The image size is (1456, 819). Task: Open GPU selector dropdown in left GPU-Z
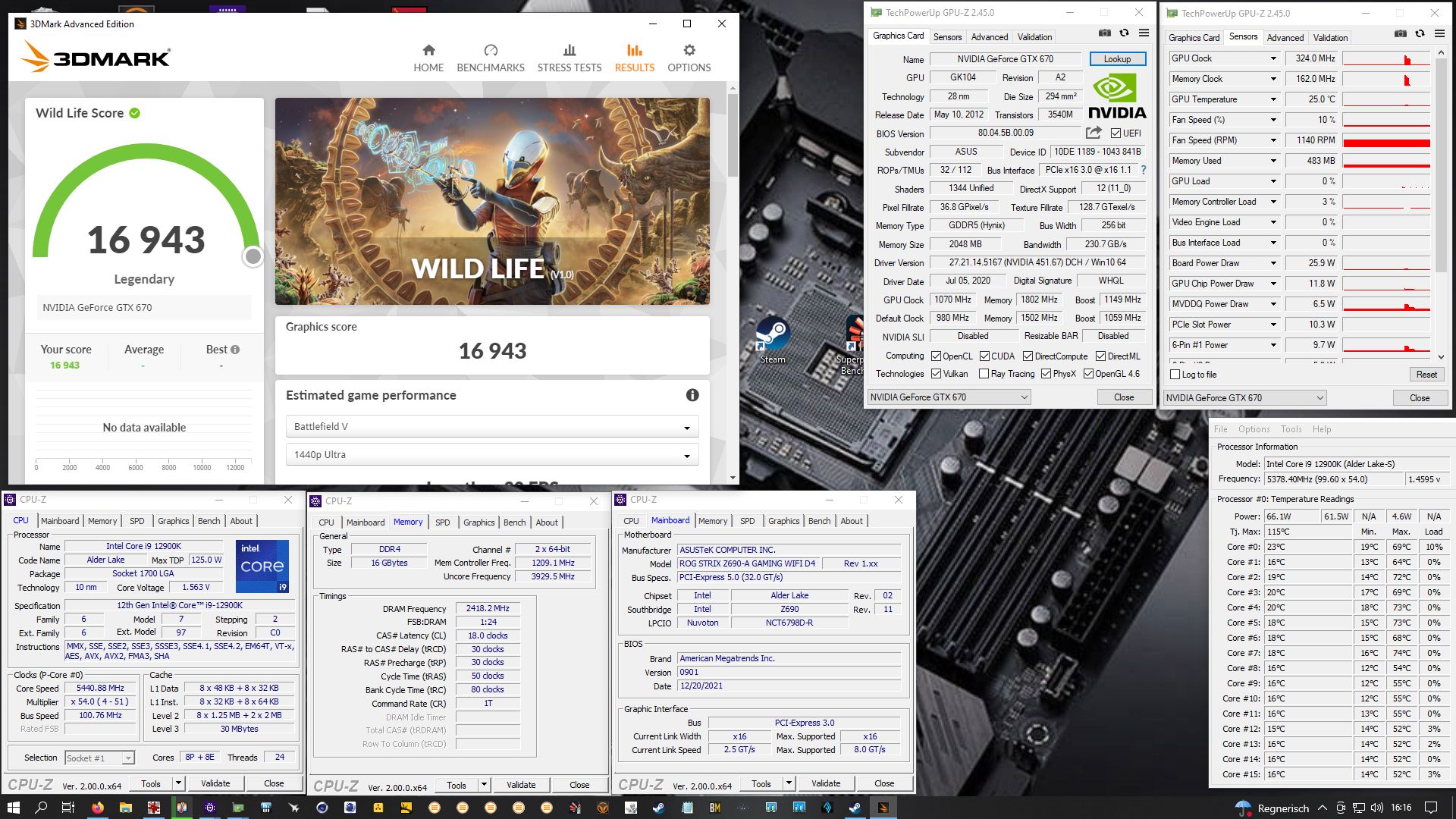[949, 397]
